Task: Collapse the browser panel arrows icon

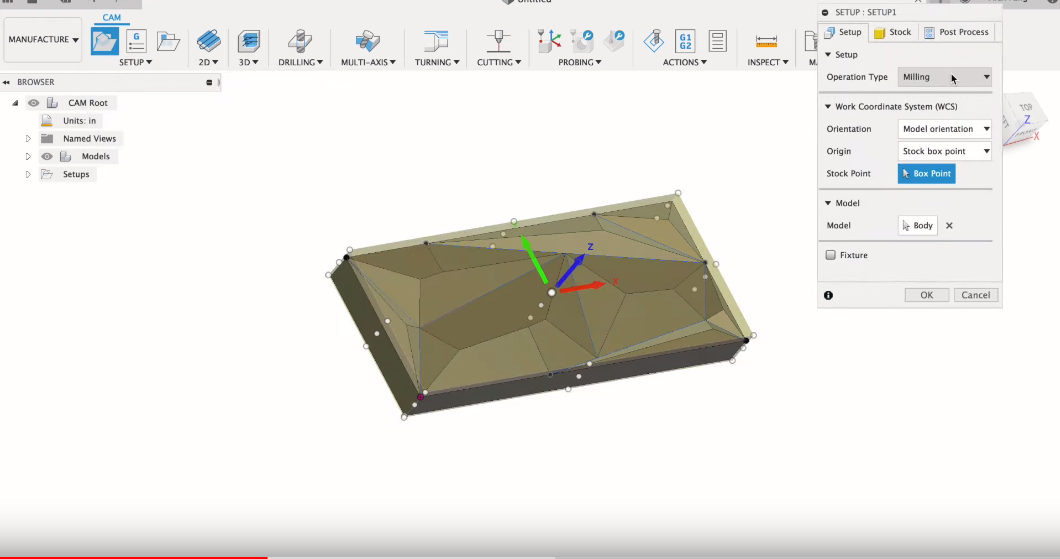Action: 6,82
